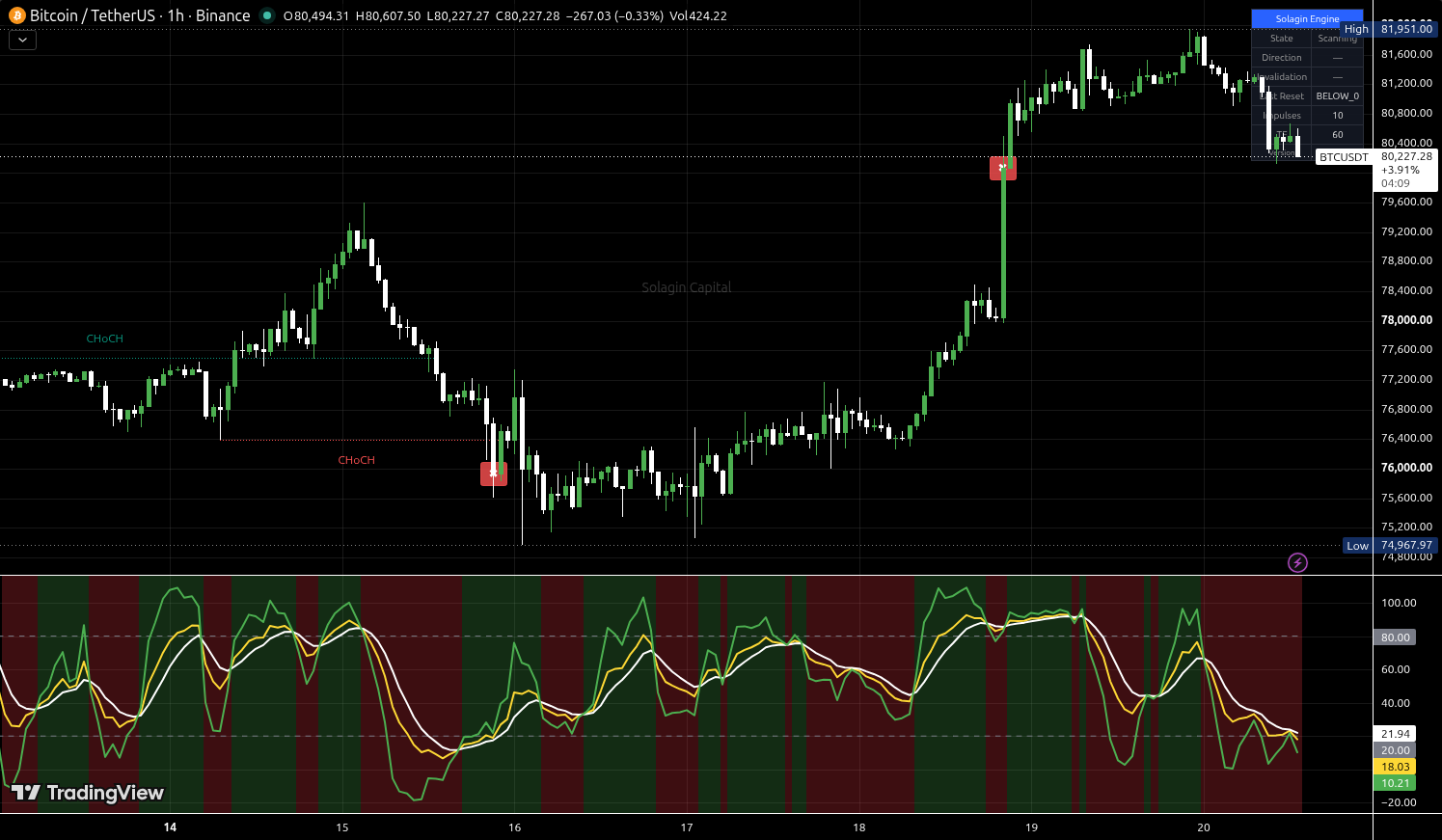Click the BELOW_0 table cell
This screenshot has height=840, width=1442.
[x=1338, y=96]
